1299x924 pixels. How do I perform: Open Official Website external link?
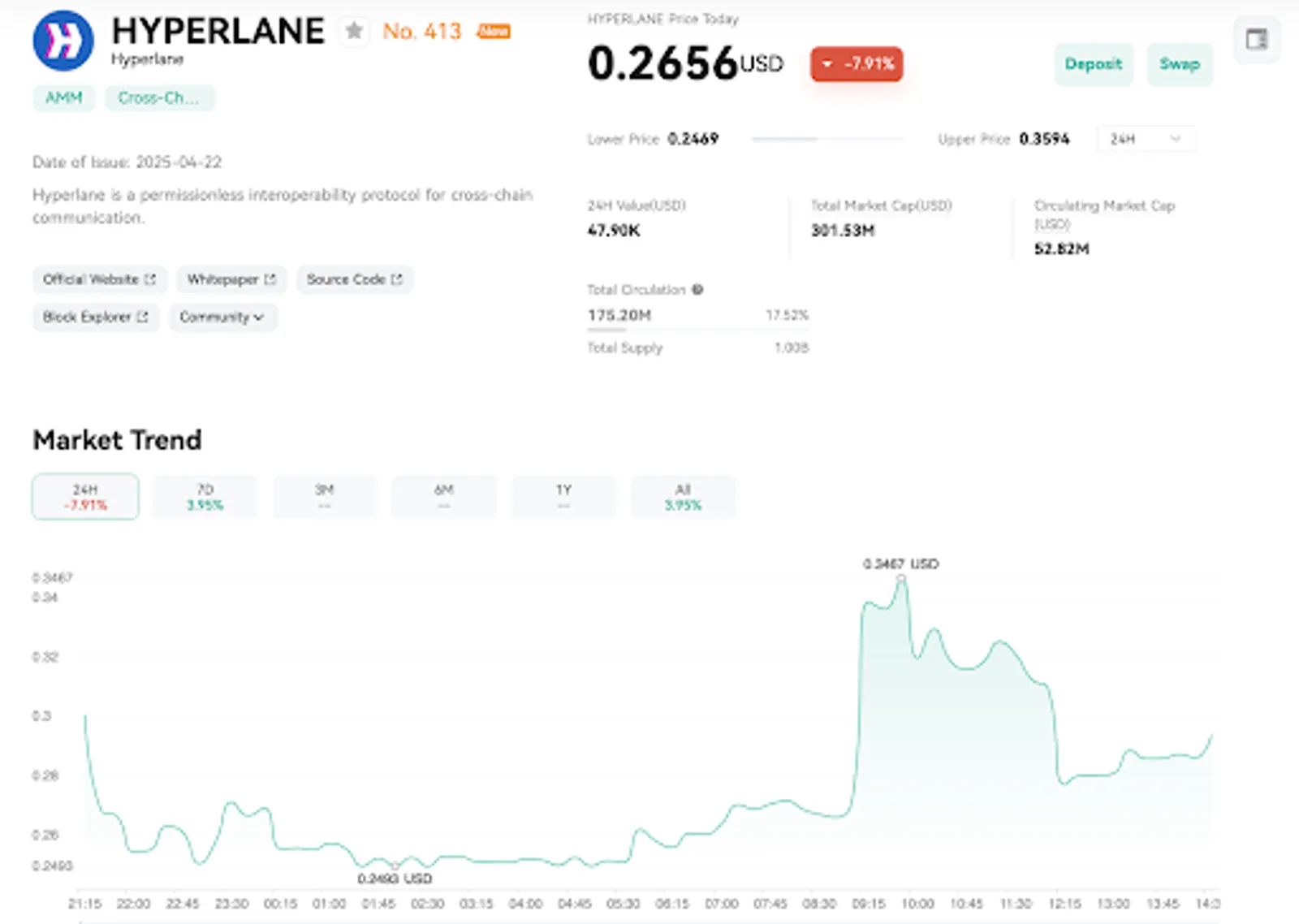pyautogui.click(x=99, y=279)
